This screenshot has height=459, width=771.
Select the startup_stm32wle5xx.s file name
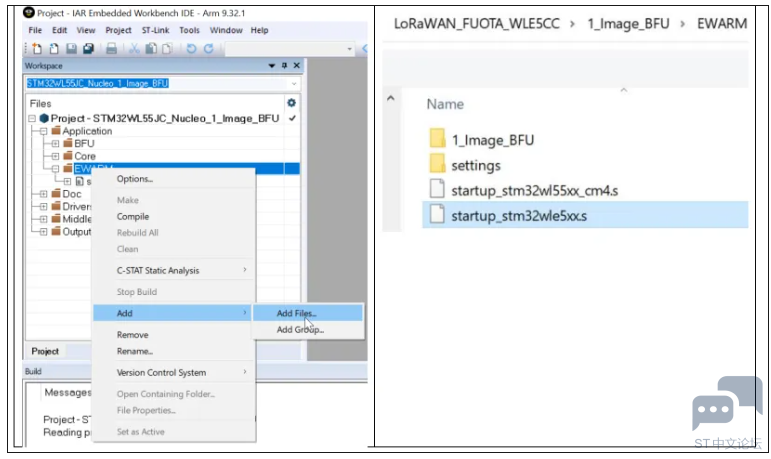pos(519,216)
